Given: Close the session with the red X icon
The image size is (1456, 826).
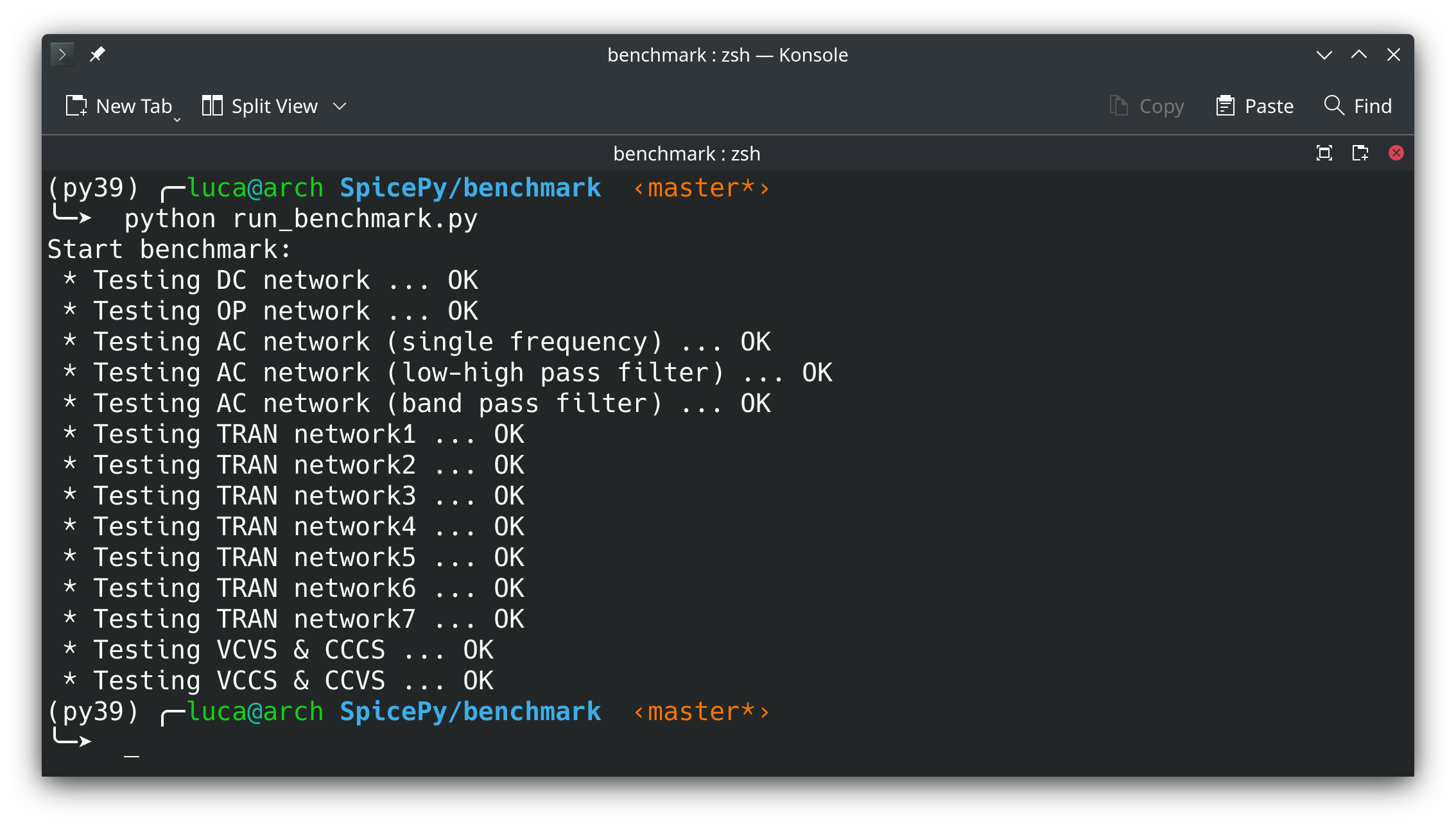Looking at the screenshot, I should click(x=1396, y=153).
